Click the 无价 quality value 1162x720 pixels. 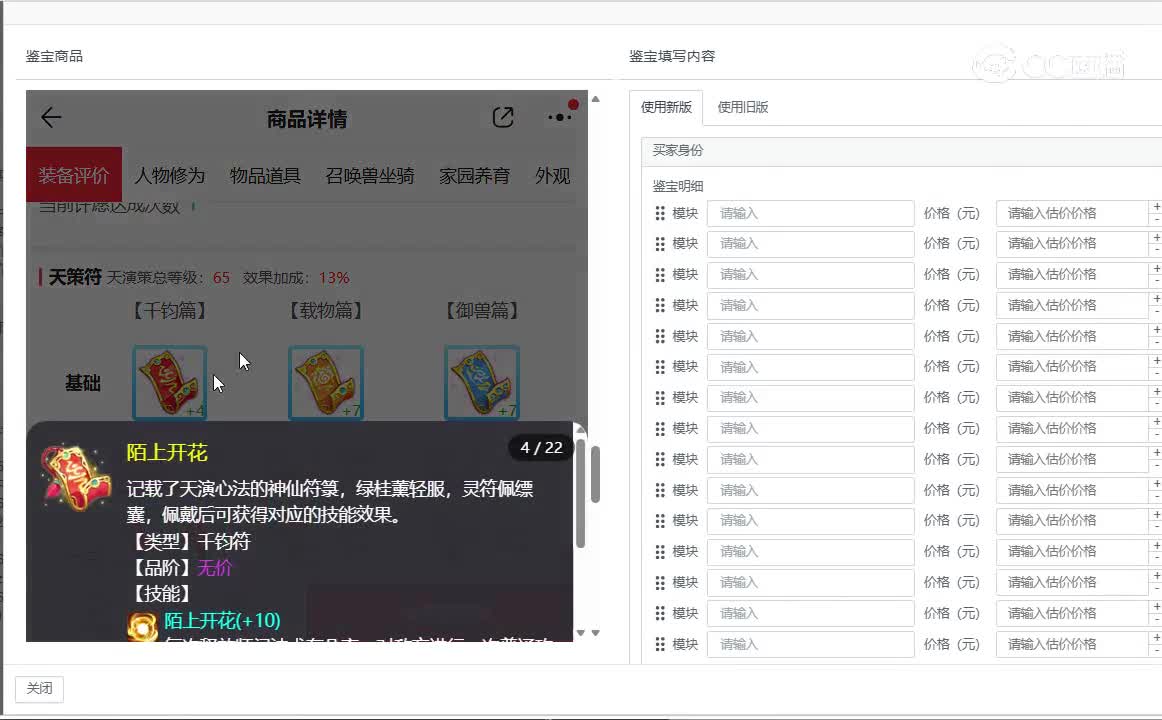[x=215, y=568]
